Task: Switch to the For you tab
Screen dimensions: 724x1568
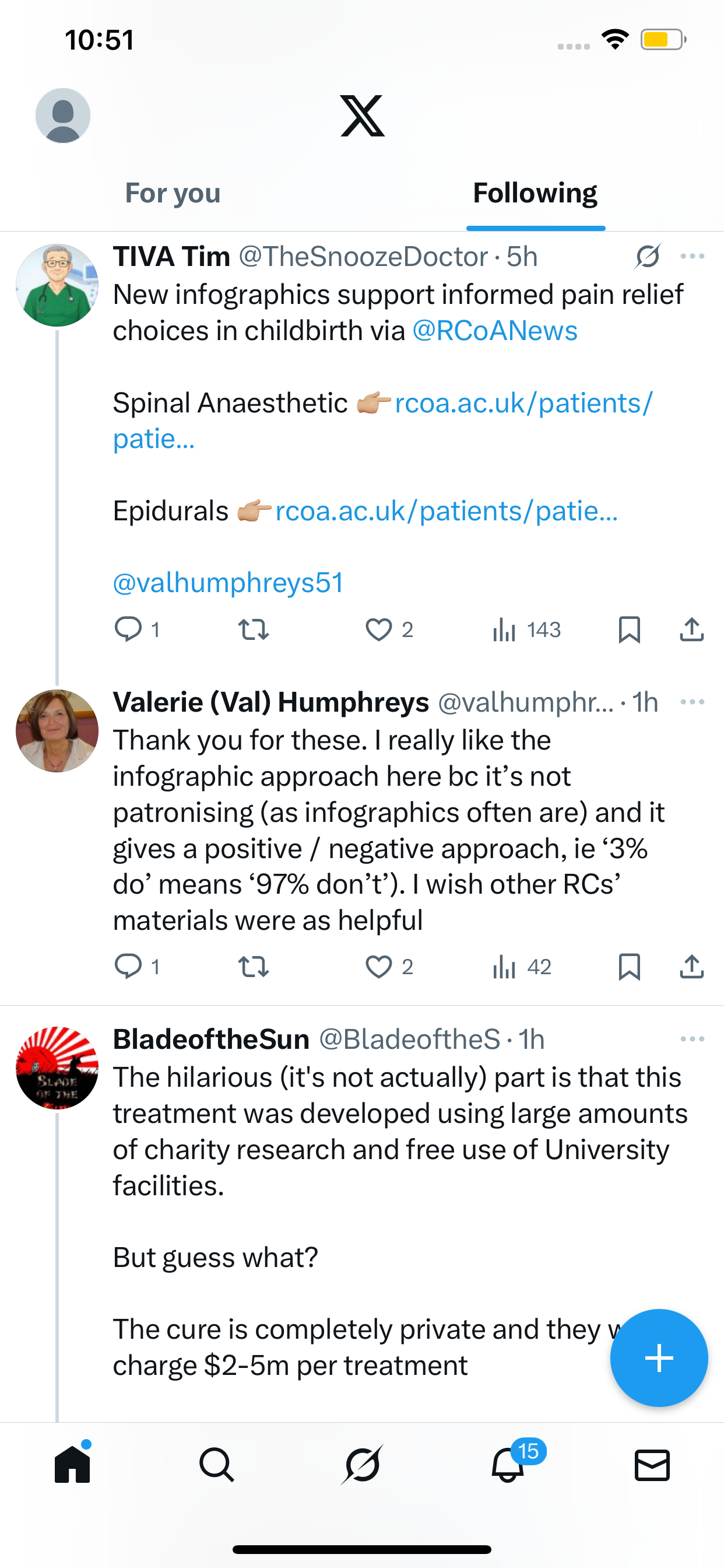Action: coord(173,194)
